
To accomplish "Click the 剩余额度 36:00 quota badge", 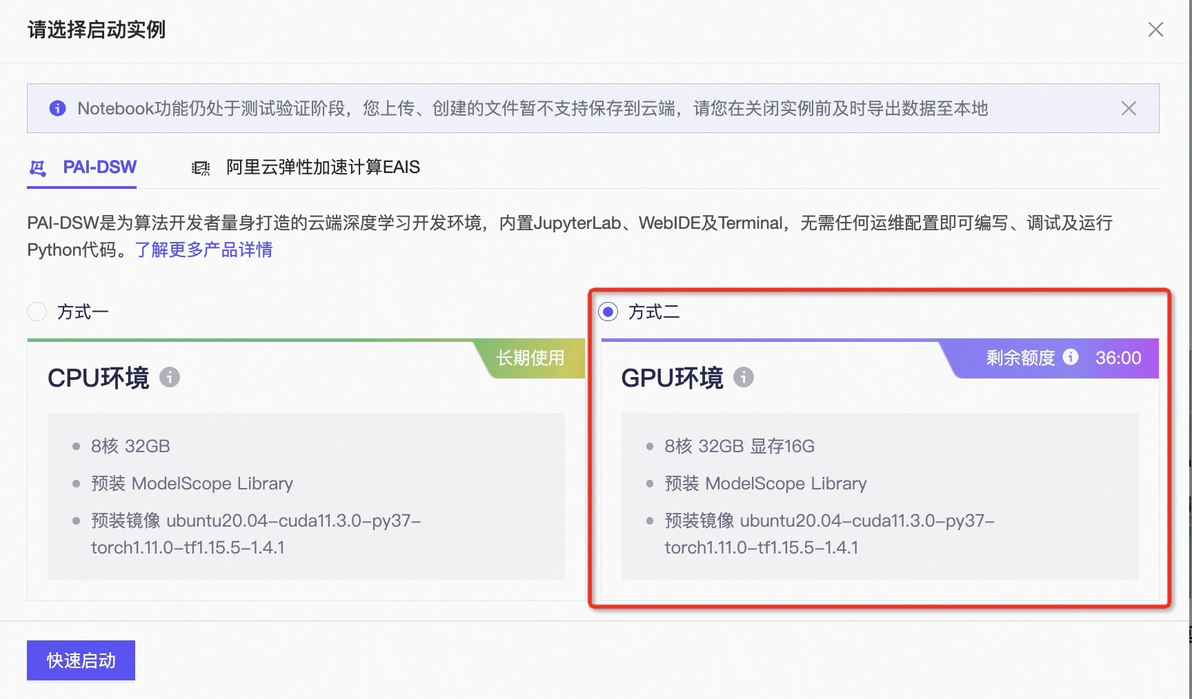I will click(1053, 357).
